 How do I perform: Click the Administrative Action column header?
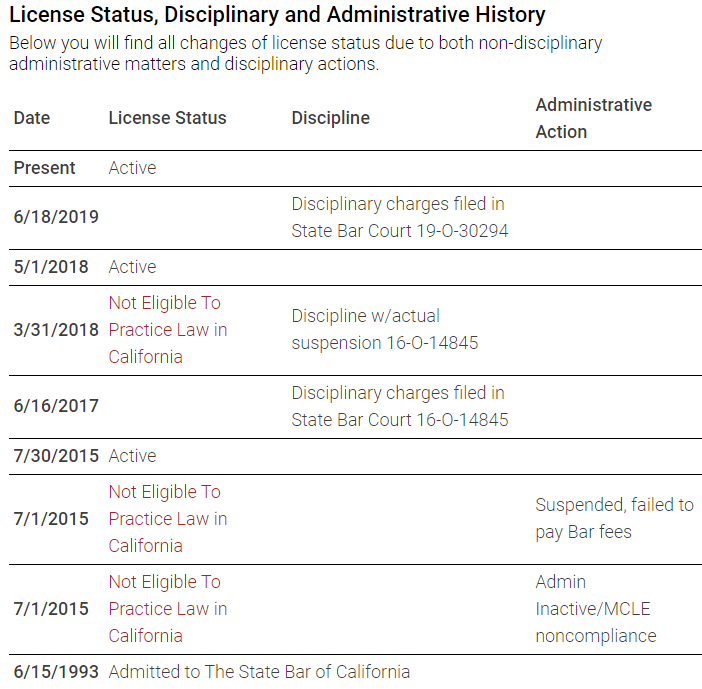tap(594, 118)
